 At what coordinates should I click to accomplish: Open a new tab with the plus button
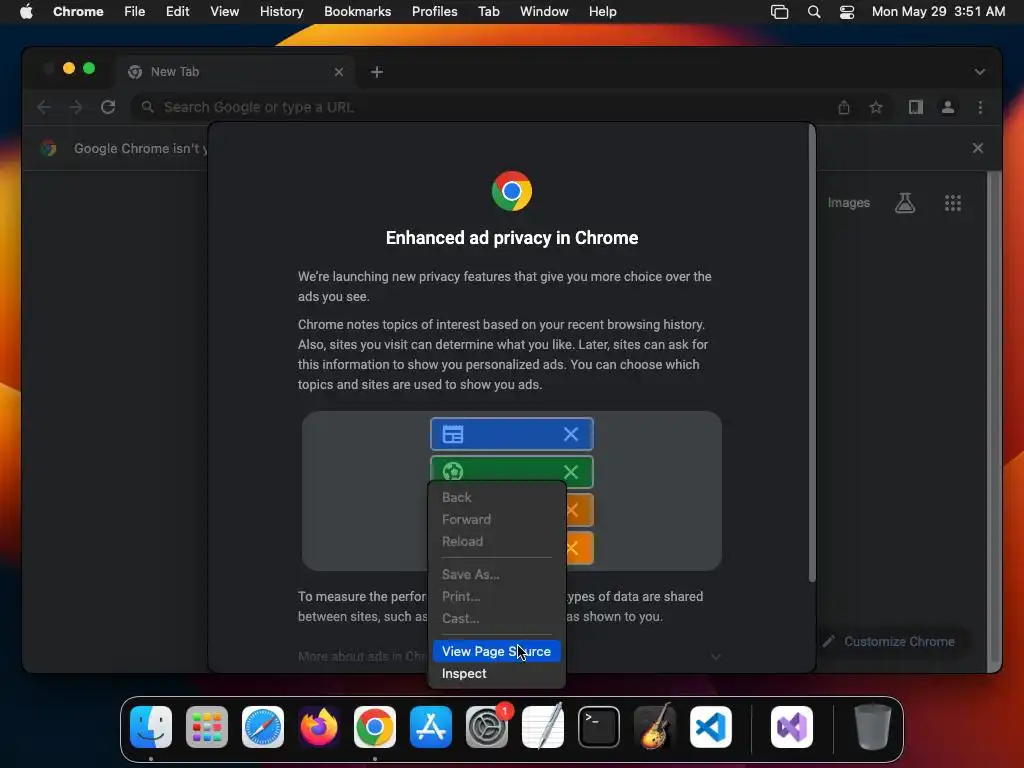pos(377,72)
